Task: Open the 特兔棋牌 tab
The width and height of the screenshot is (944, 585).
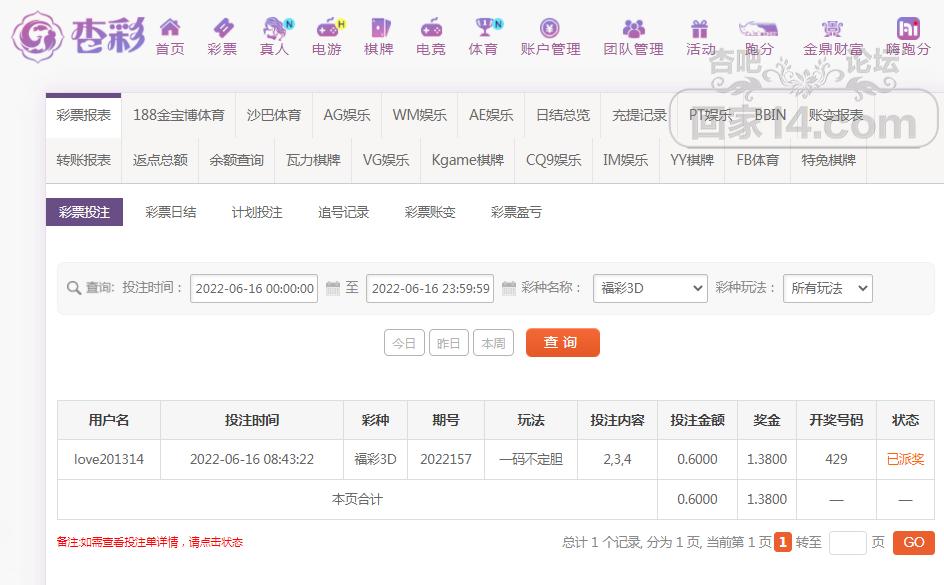Action: tap(828, 160)
